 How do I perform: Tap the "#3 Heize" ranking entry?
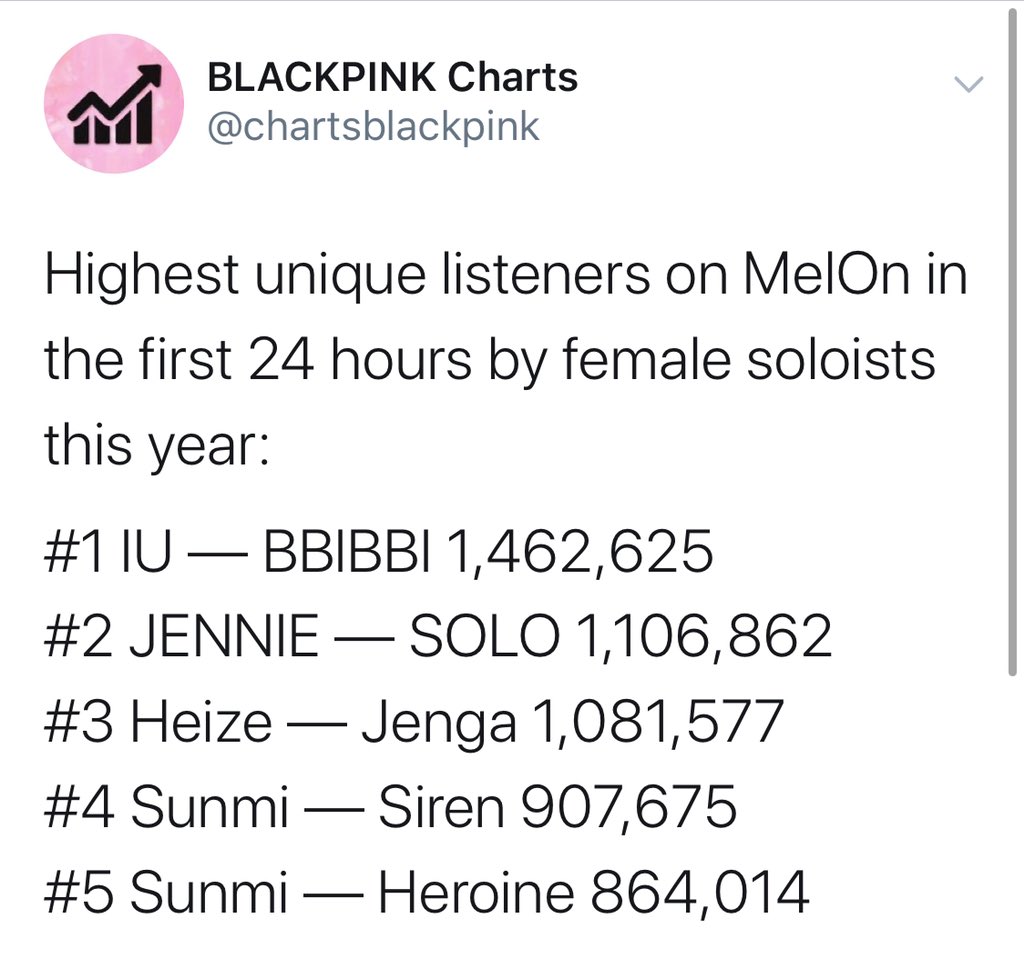157,722
